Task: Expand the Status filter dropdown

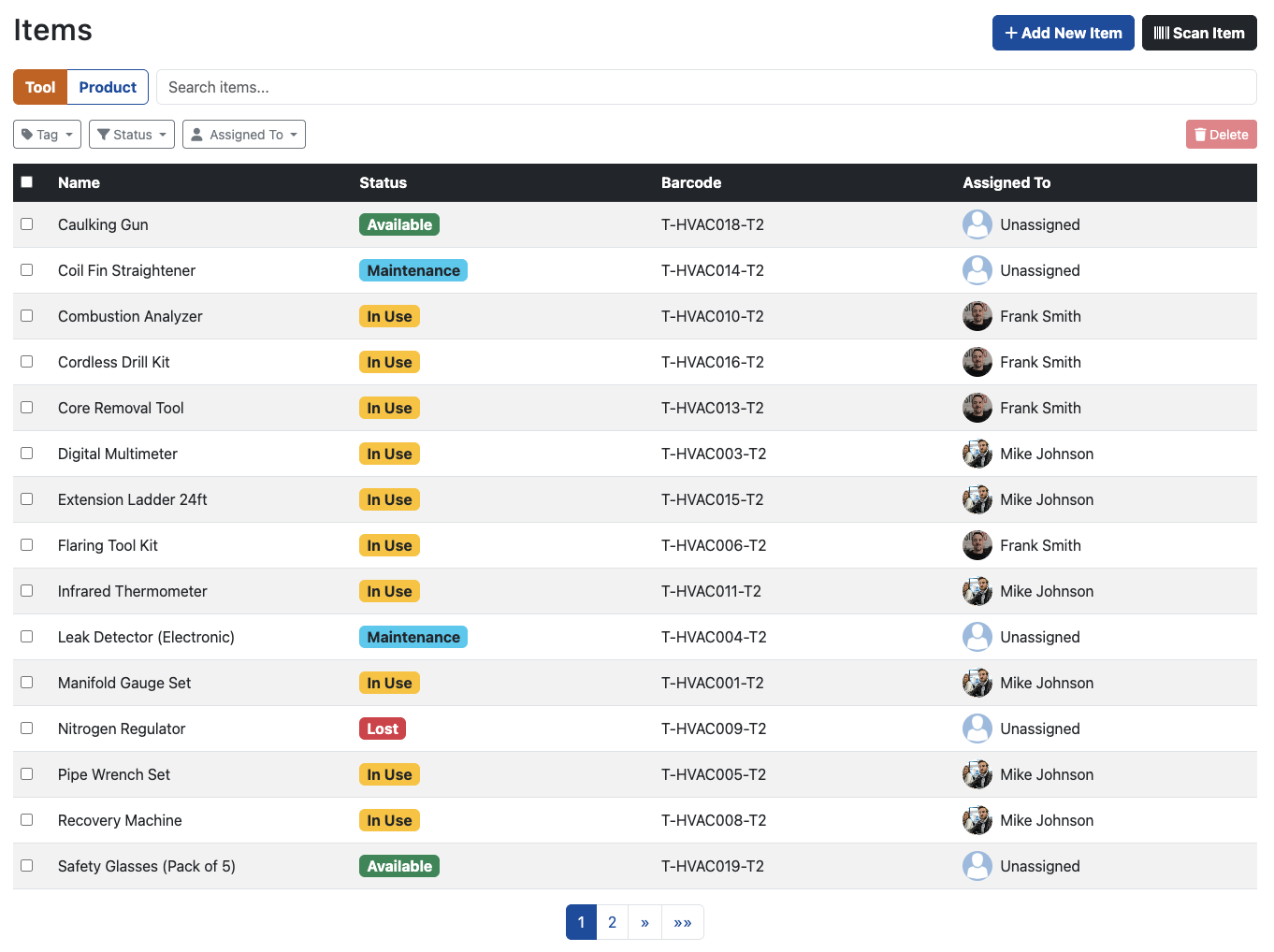Action: [x=131, y=134]
